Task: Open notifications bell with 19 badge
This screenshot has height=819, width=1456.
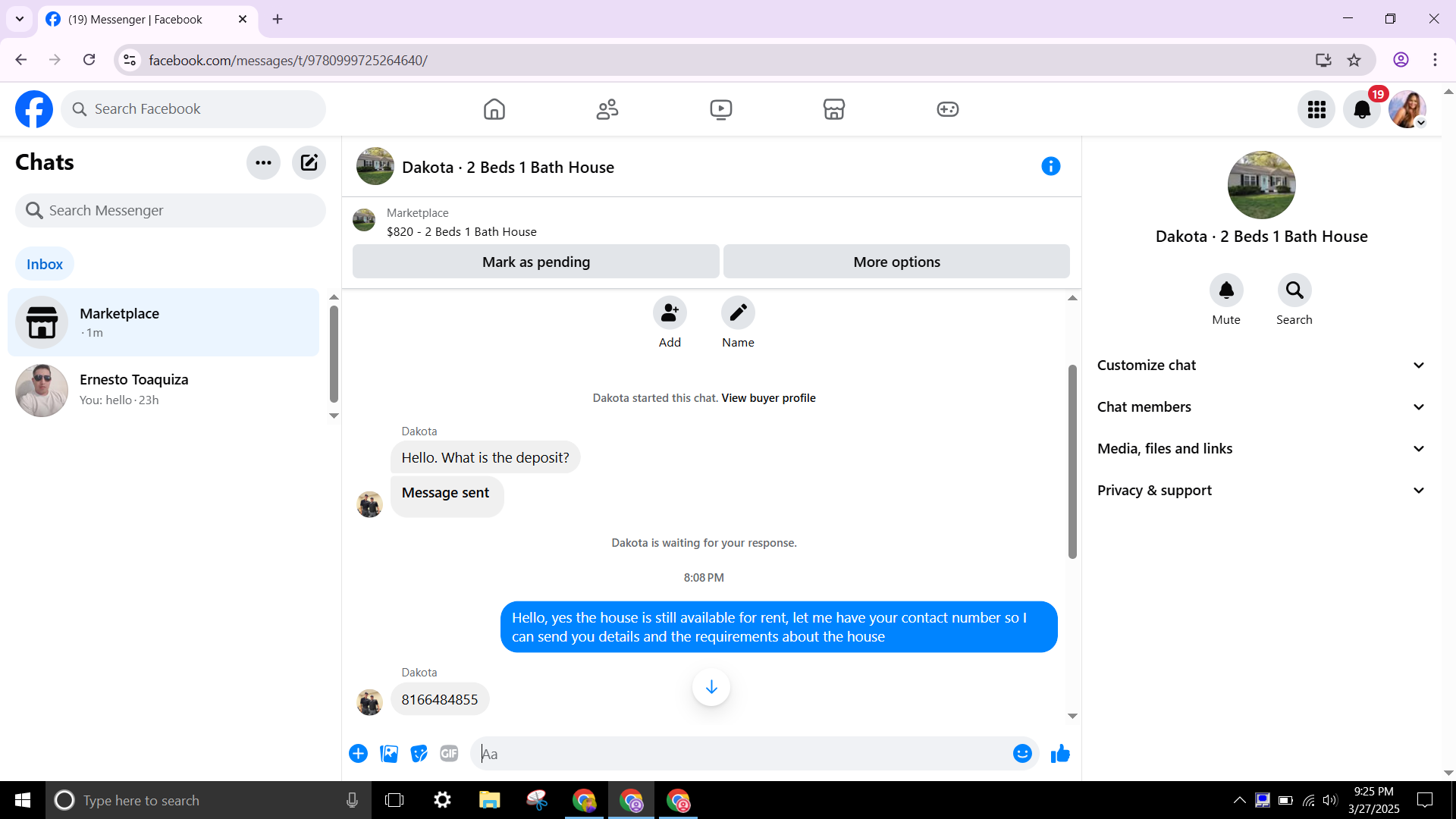Action: point(1362,110)
